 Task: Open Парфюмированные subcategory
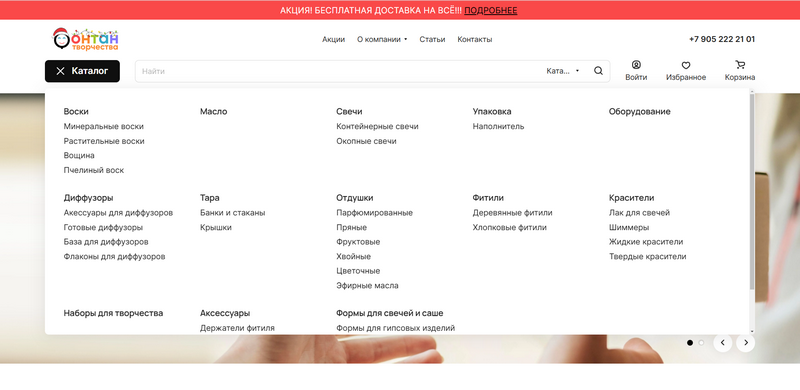pyautogui.click(x=374, y=212)
